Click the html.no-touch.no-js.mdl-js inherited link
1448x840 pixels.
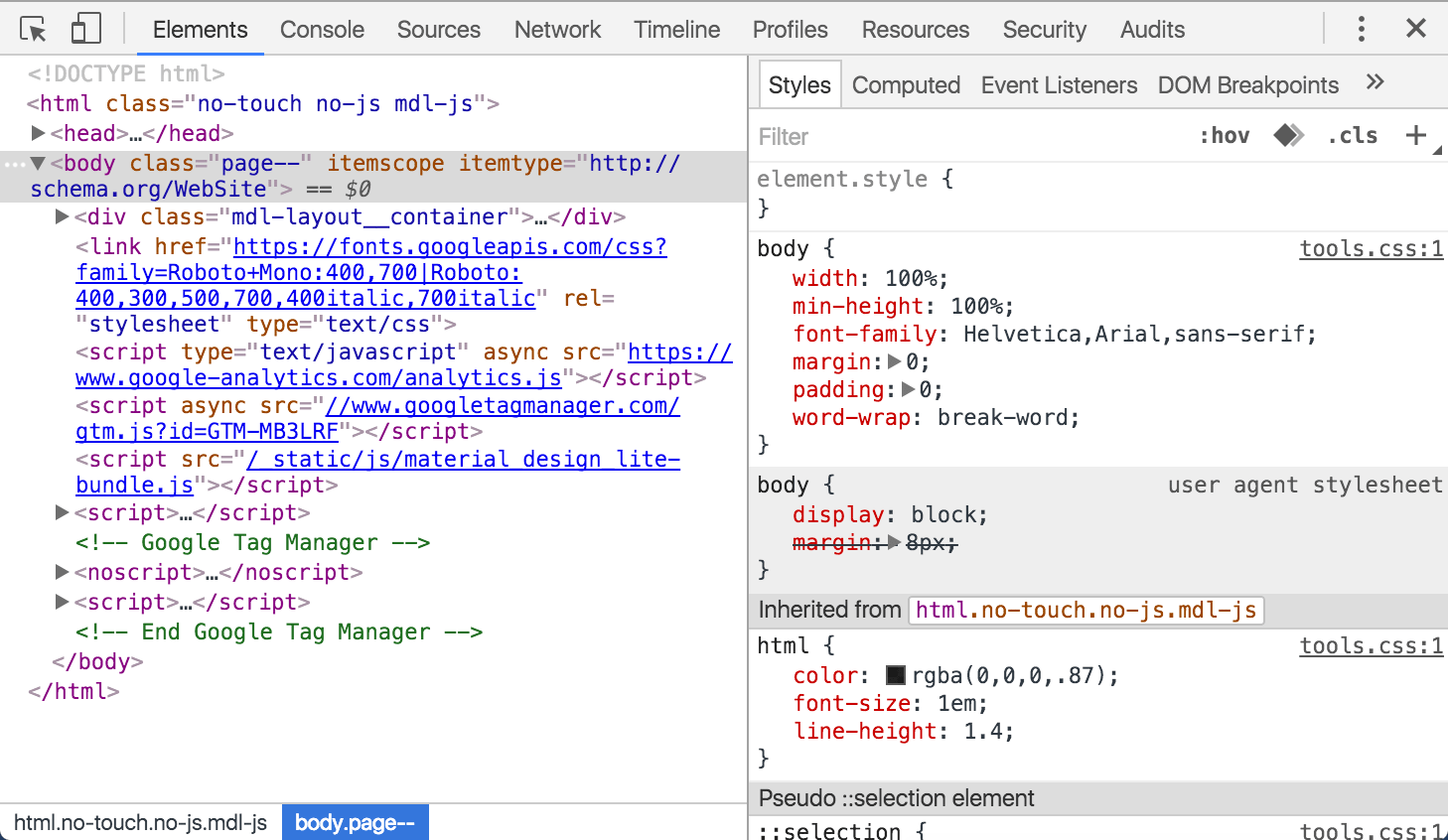(x=1086, y=610)
